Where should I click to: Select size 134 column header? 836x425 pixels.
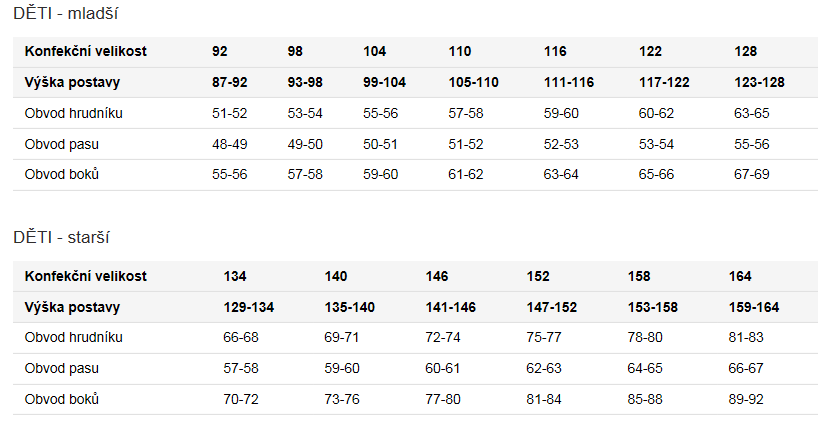coord(235,276)
